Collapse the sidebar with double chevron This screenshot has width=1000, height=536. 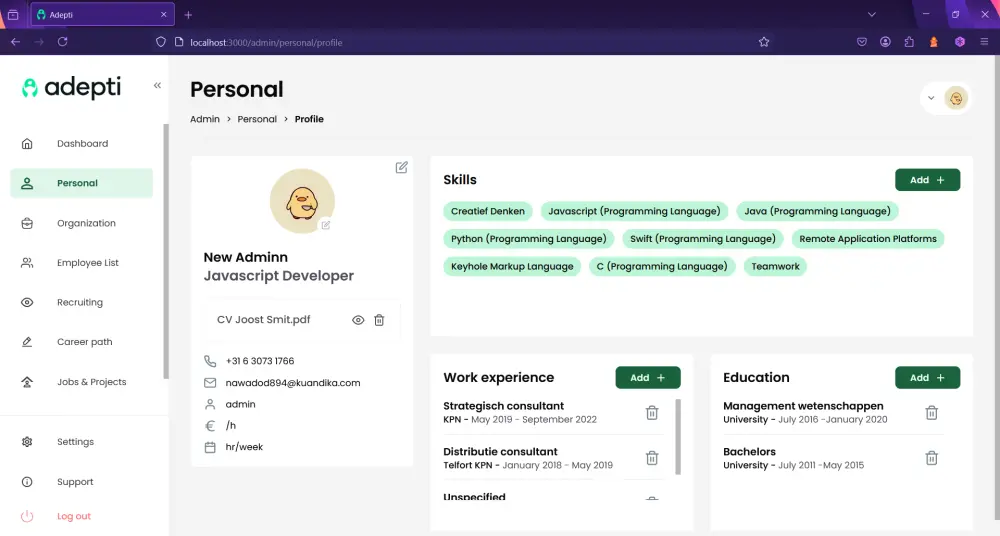click(157, 86)
